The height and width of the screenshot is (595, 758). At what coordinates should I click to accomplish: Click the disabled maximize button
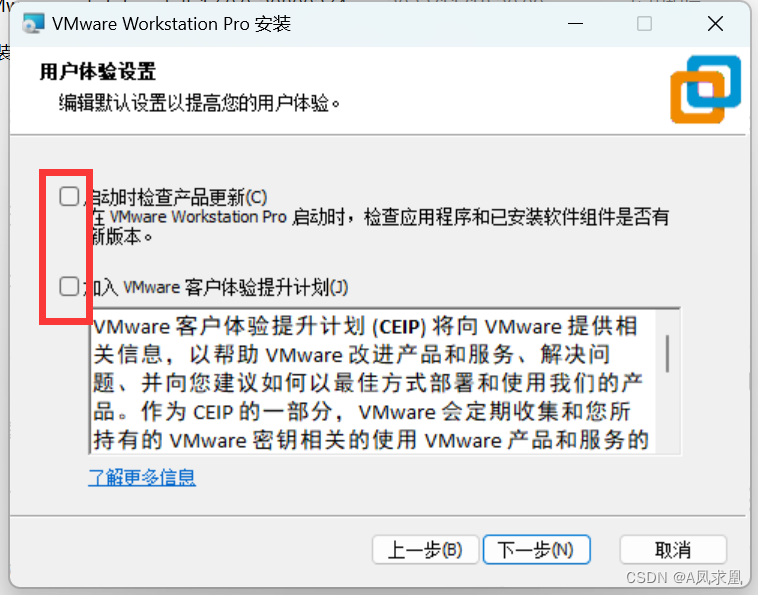[x=644, y=23]
